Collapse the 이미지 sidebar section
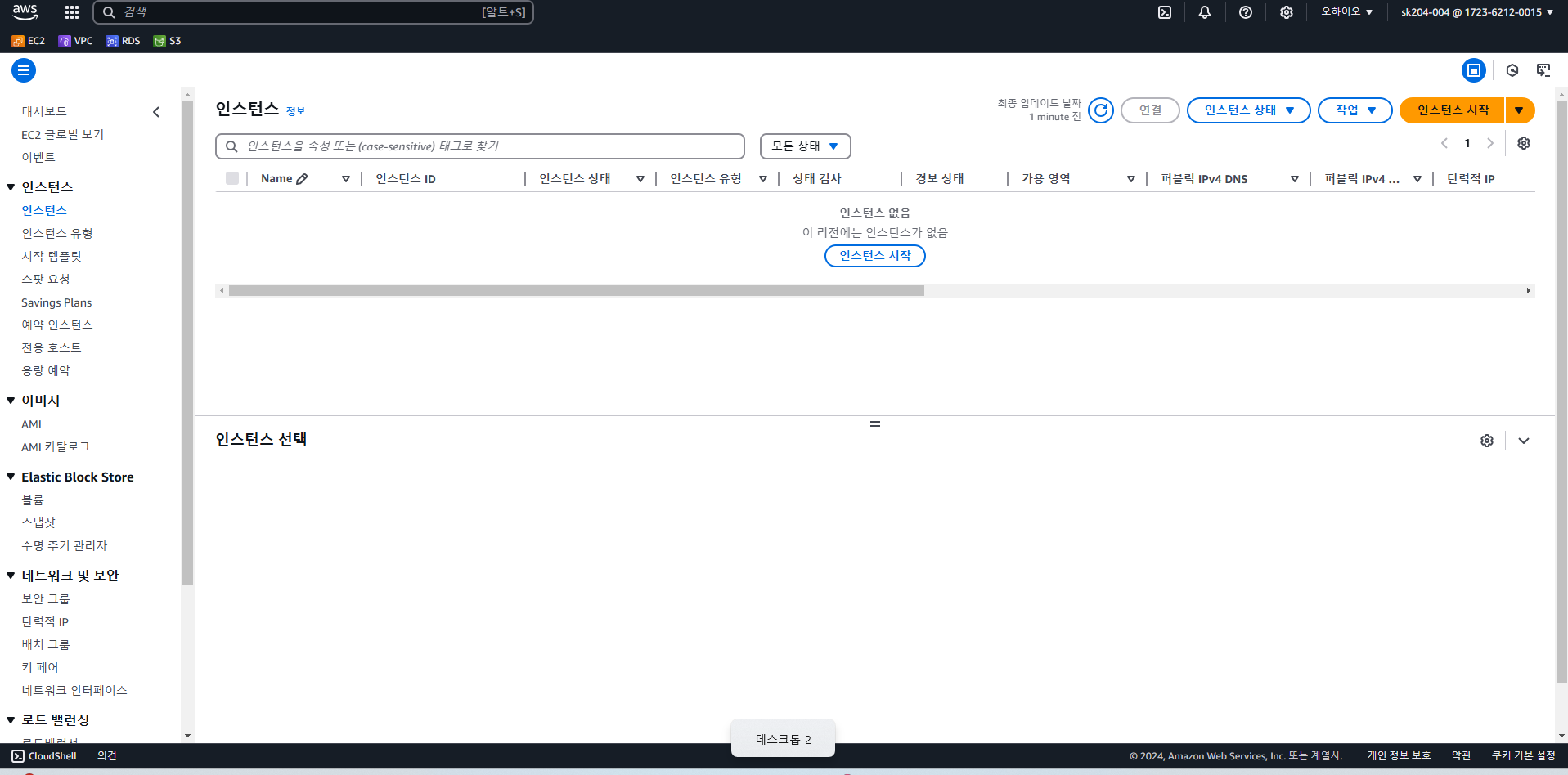 click(11, 401)
